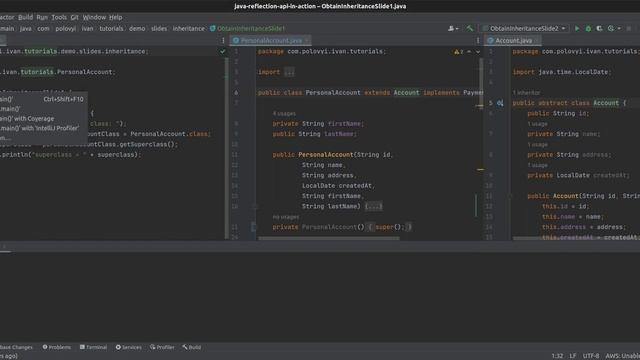640x360 pixels.
Task: Close the PersonalAccount.java tab
Action: 307,40
